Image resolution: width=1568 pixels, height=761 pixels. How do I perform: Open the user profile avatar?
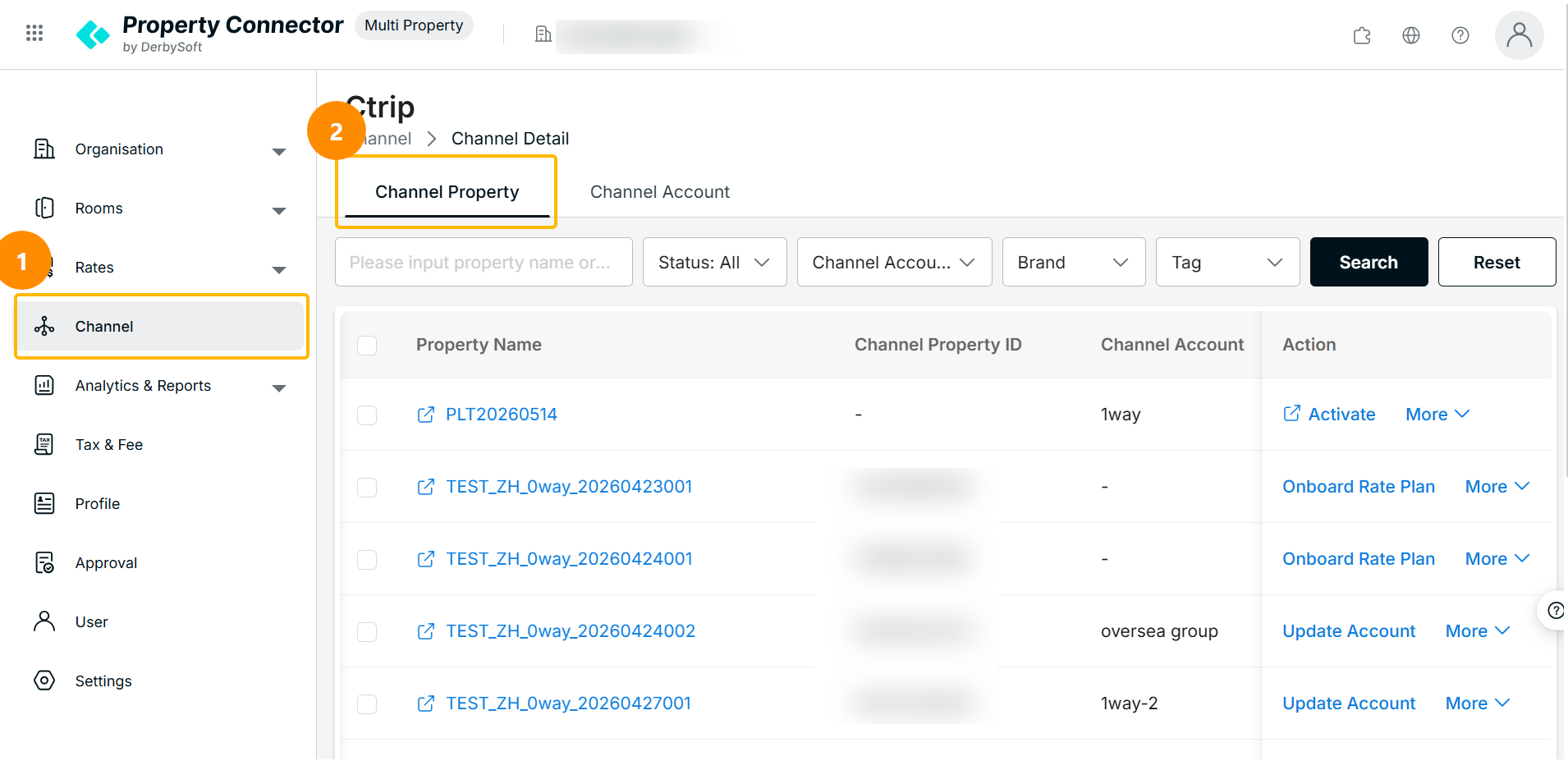(x=1520, y=35)
